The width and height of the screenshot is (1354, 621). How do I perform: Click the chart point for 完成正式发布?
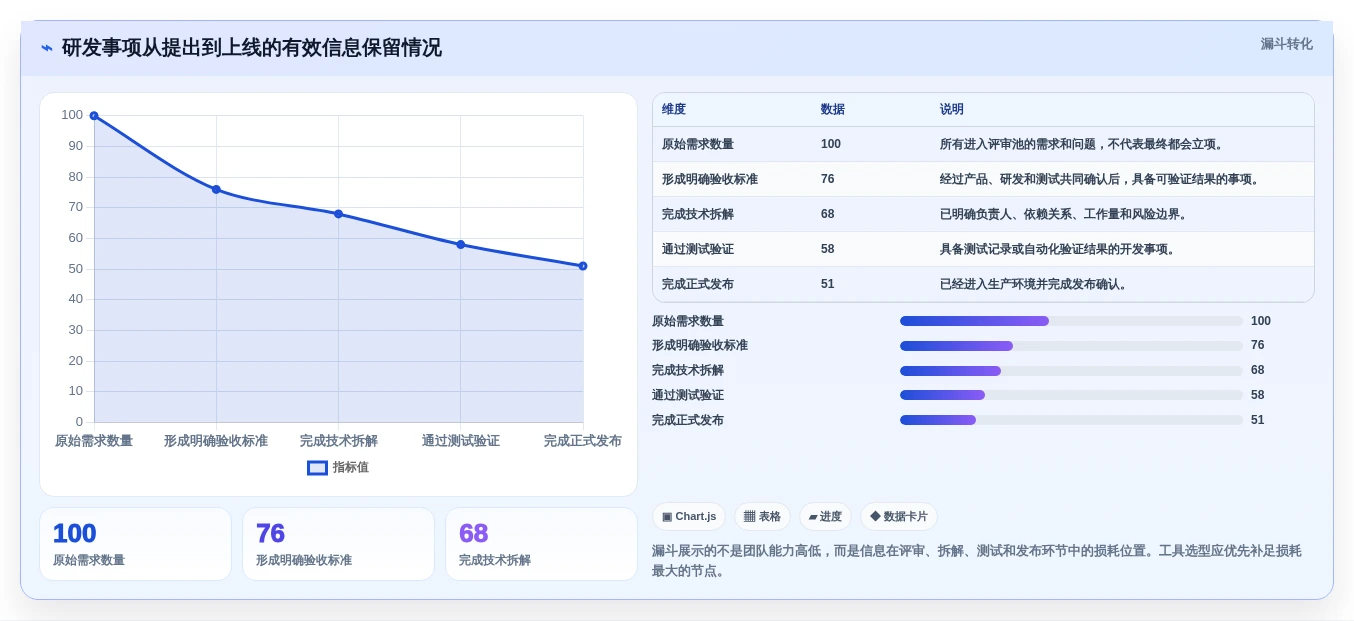[x=583, y=266]
